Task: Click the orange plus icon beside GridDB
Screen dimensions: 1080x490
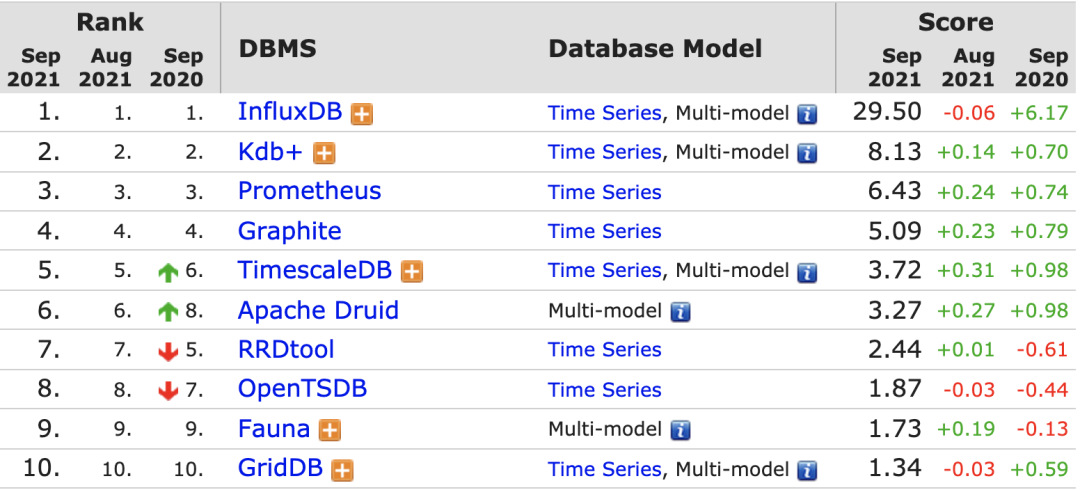Action: pyautogui.click(x=343, y=470)
